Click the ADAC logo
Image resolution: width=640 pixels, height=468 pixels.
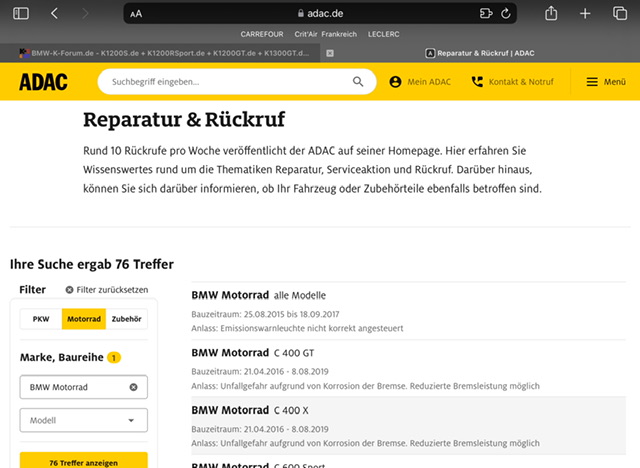[x=43, y=82]
